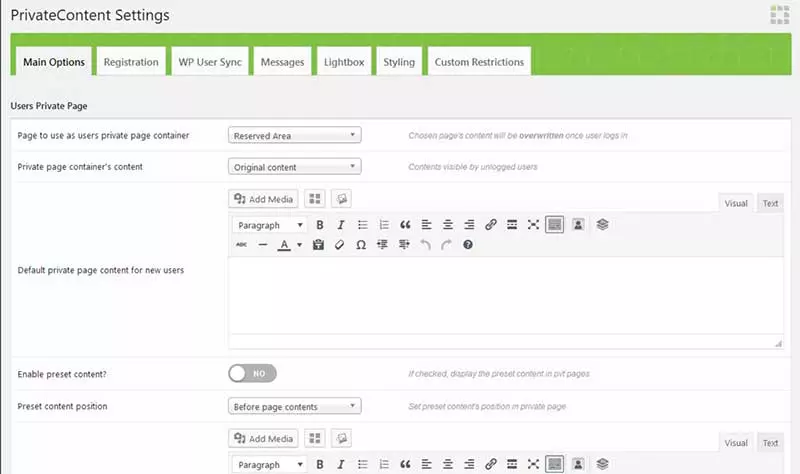Toggle toolbar kitchen sink in first editor
This screenshot has height=474, width=800.
[x=555, y=224]
